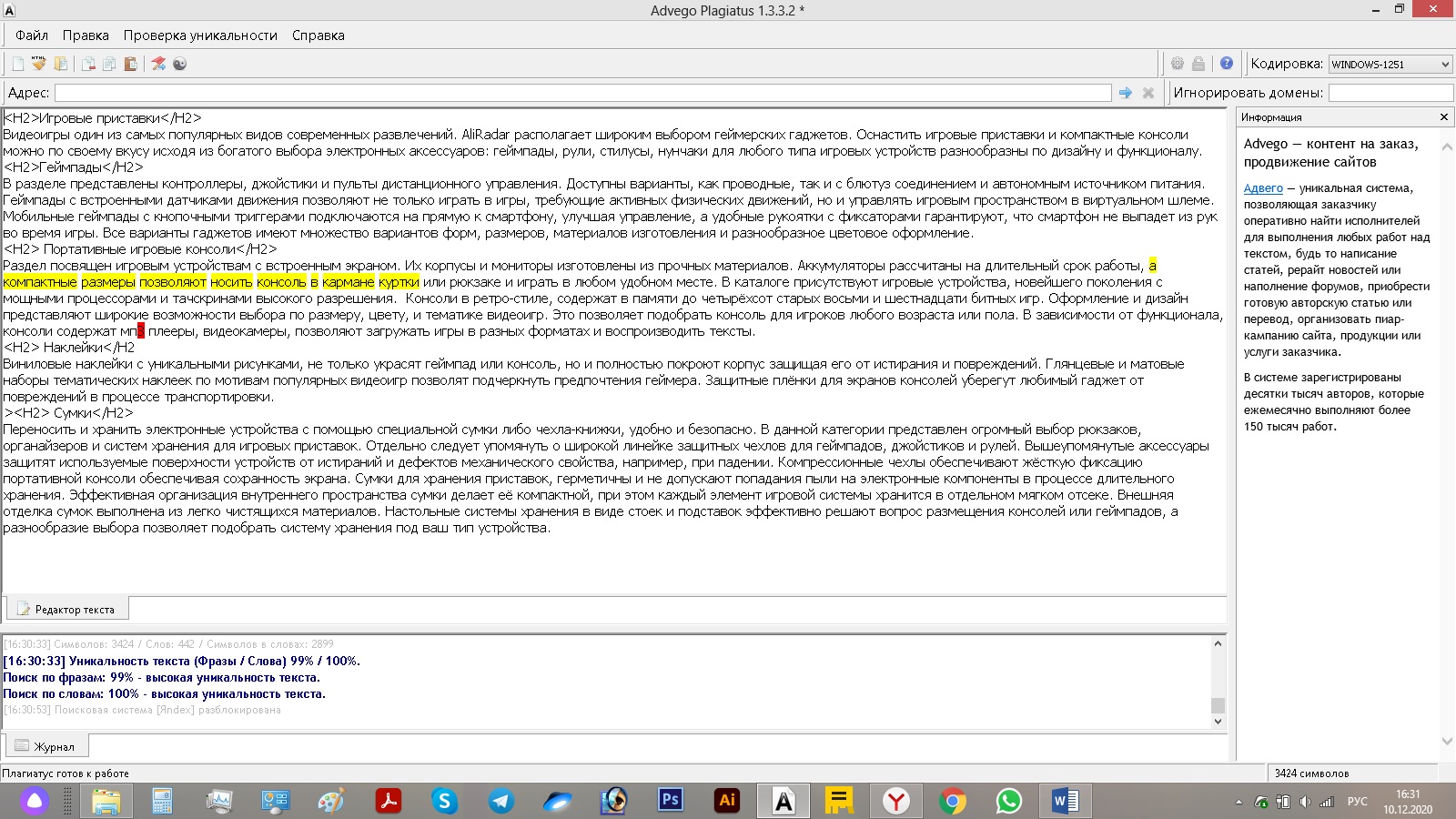Follow the Адвего link in the info panel

coord(1263,188)
